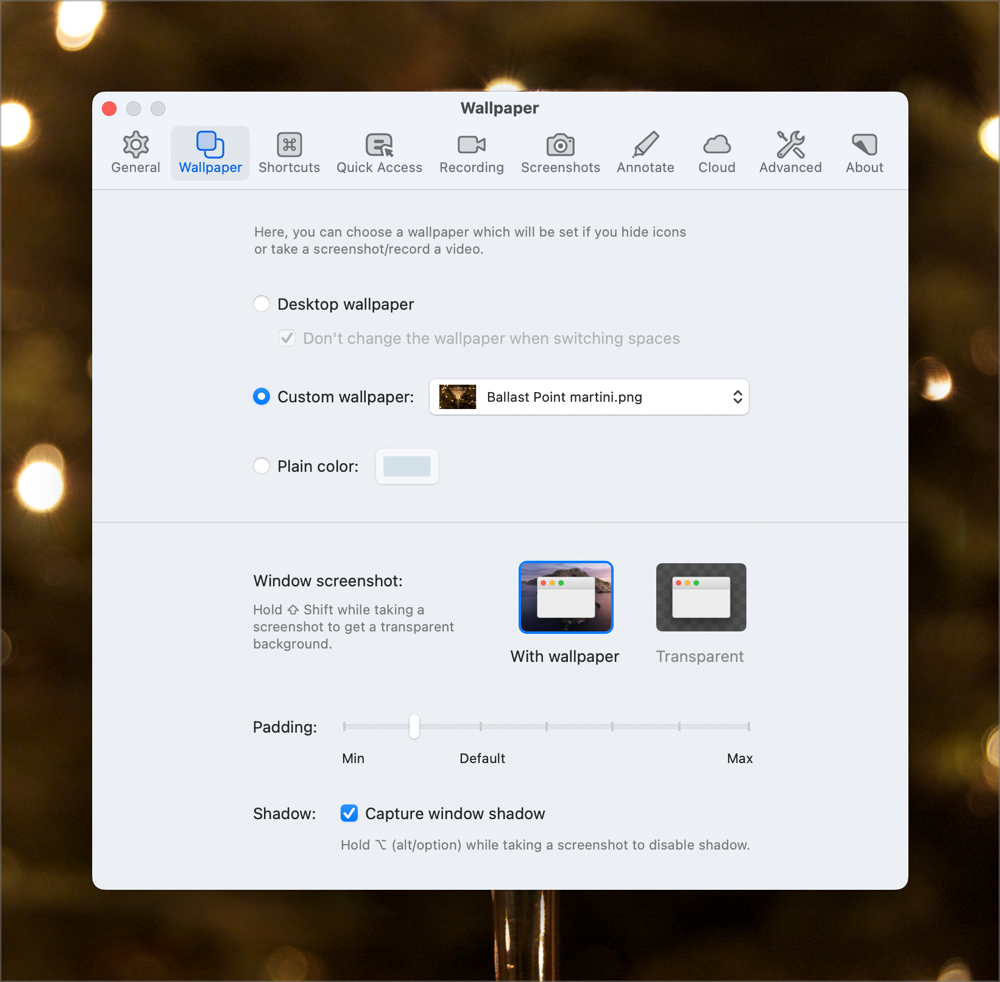Select the Annotate pencil icon
This screenshot has height=982, width=1000.
coord(645,145)
